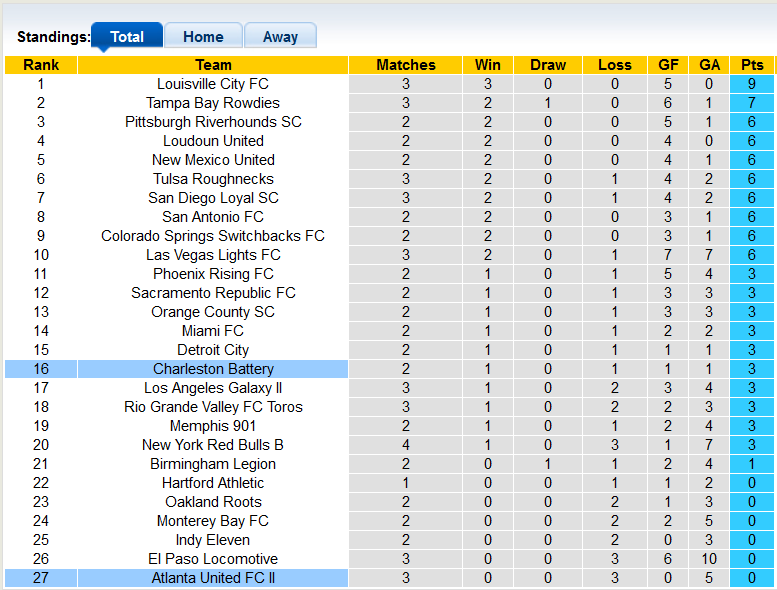Click the GA column header
The height and width of the screenshot is (590, 777).
click(x=710, y=65)
